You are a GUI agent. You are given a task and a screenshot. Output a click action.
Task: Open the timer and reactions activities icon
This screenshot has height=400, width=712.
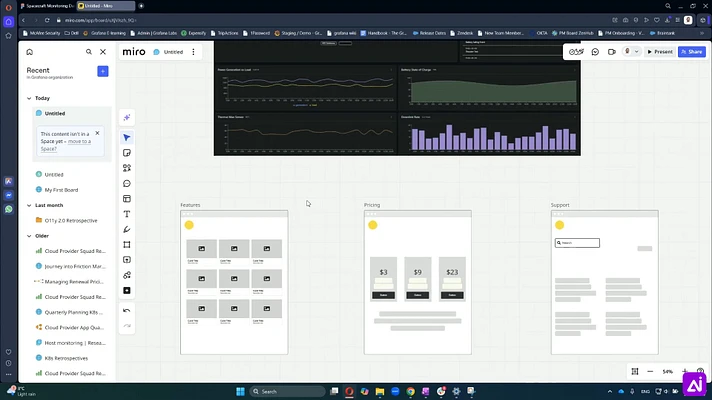[x=576, y=52]
